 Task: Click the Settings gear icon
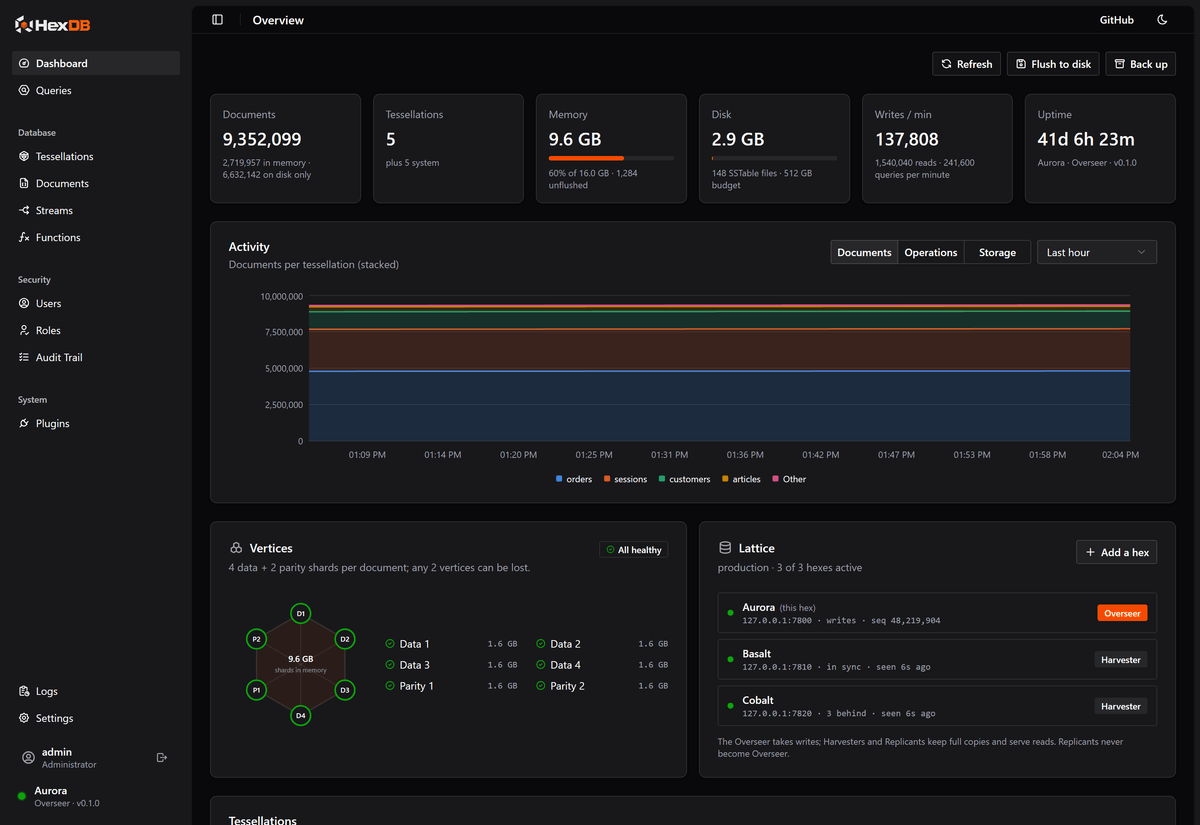(25, 718)
